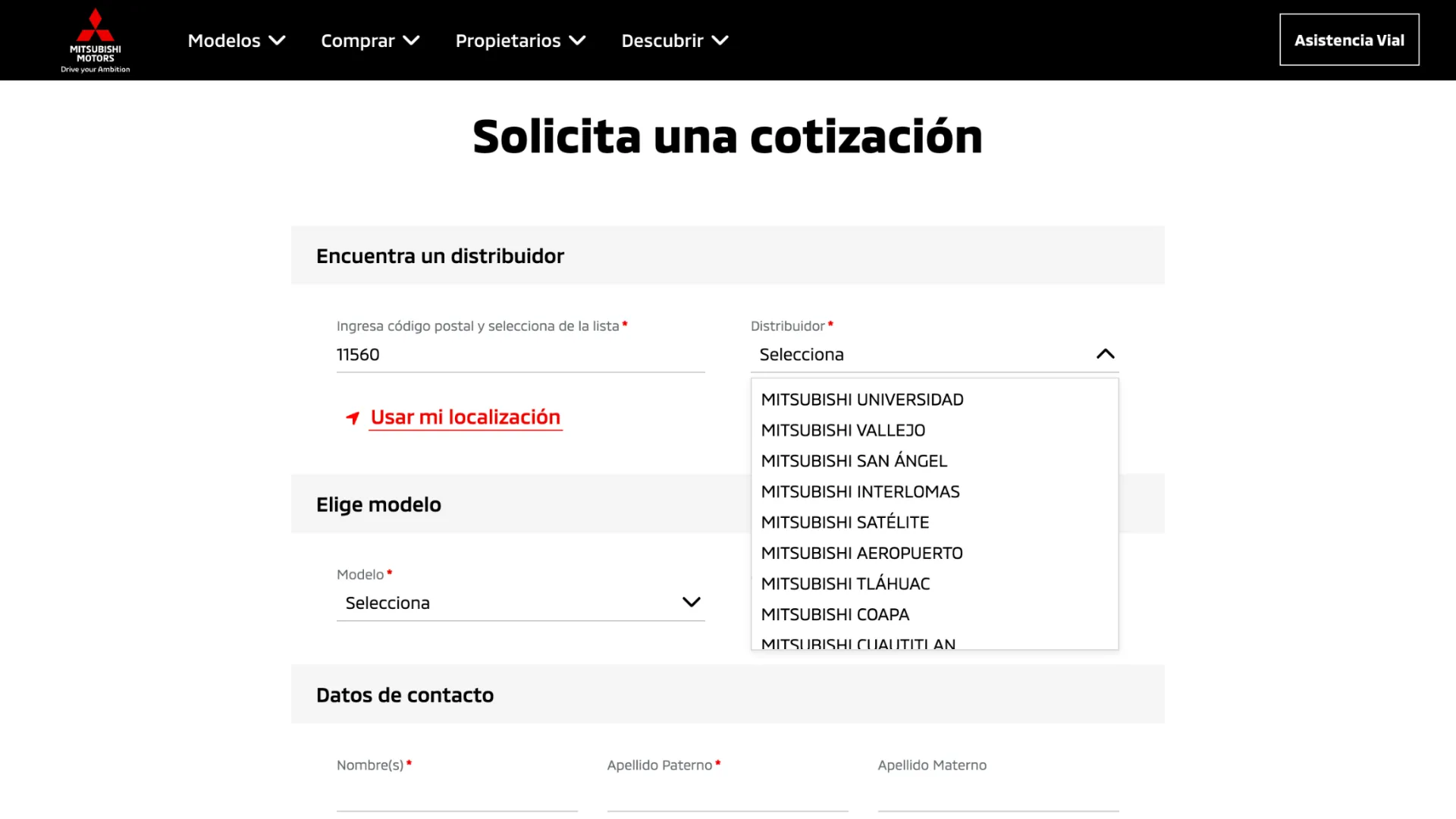The width and height of the screenshot is (1456, 819).
Task: Select MITSUBISHI UNIVERSIDAD from list
Action: (861, 400)
